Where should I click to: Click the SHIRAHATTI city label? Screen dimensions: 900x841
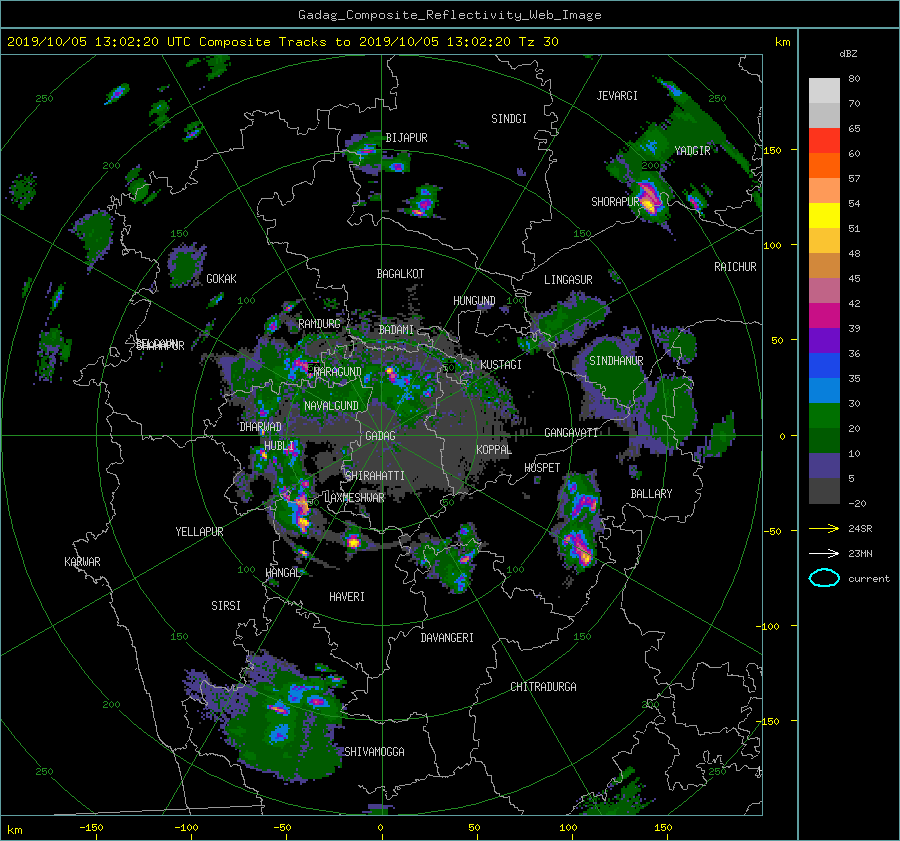(375, 476)
